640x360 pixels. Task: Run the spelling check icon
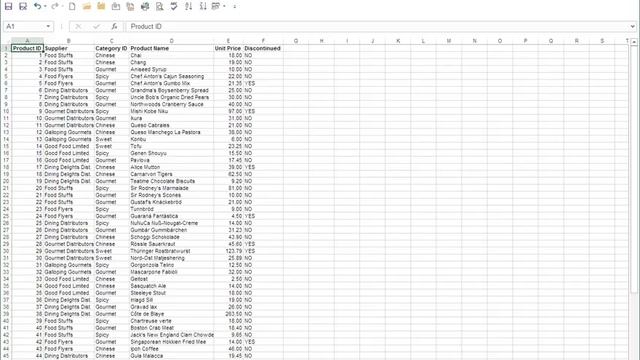pyautogui.click(x=174, y=7)
